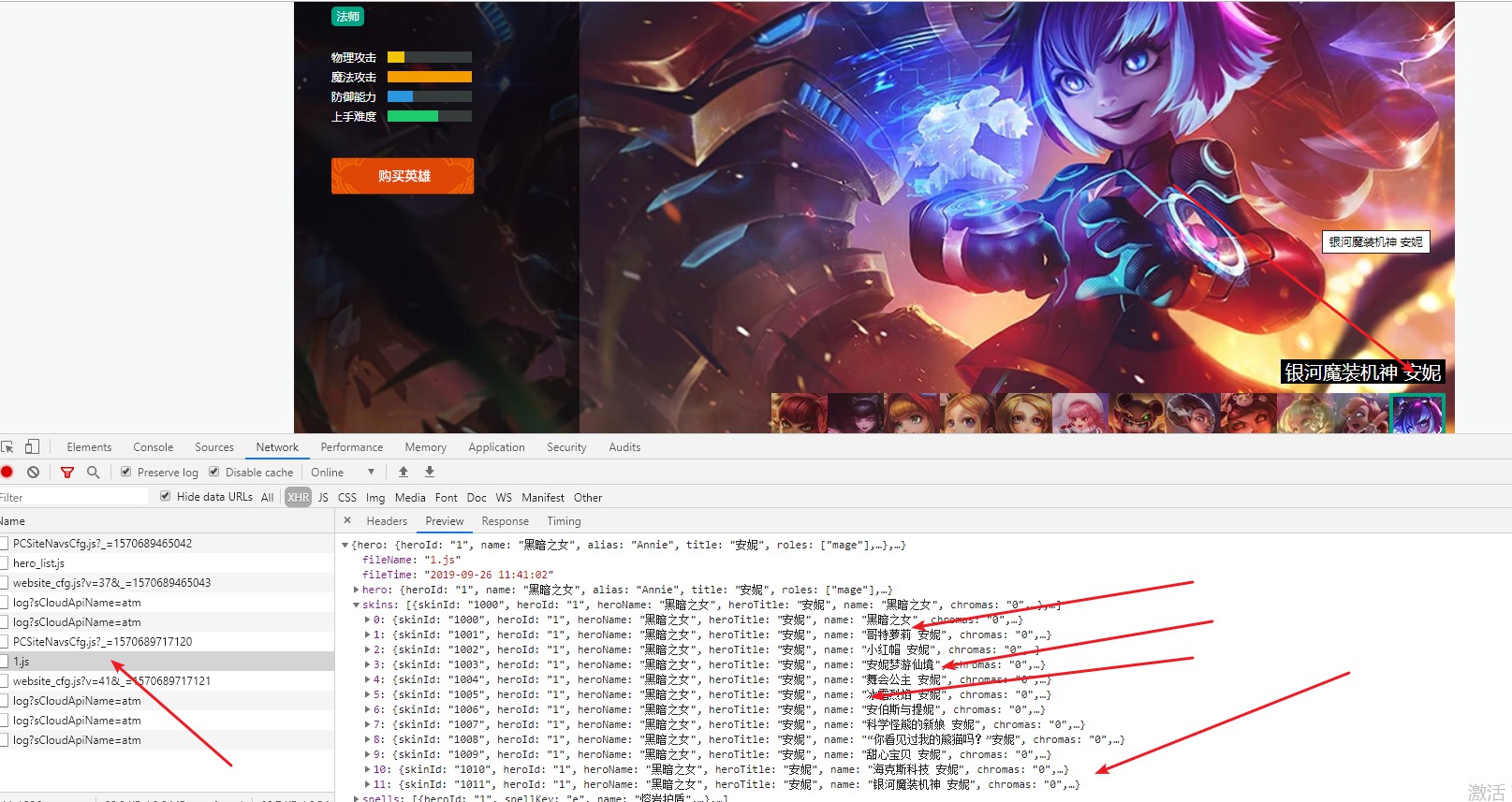Select the website_cfg.js?v=37 request
This screenshot has height=802, width=1512.
(167, 582)
